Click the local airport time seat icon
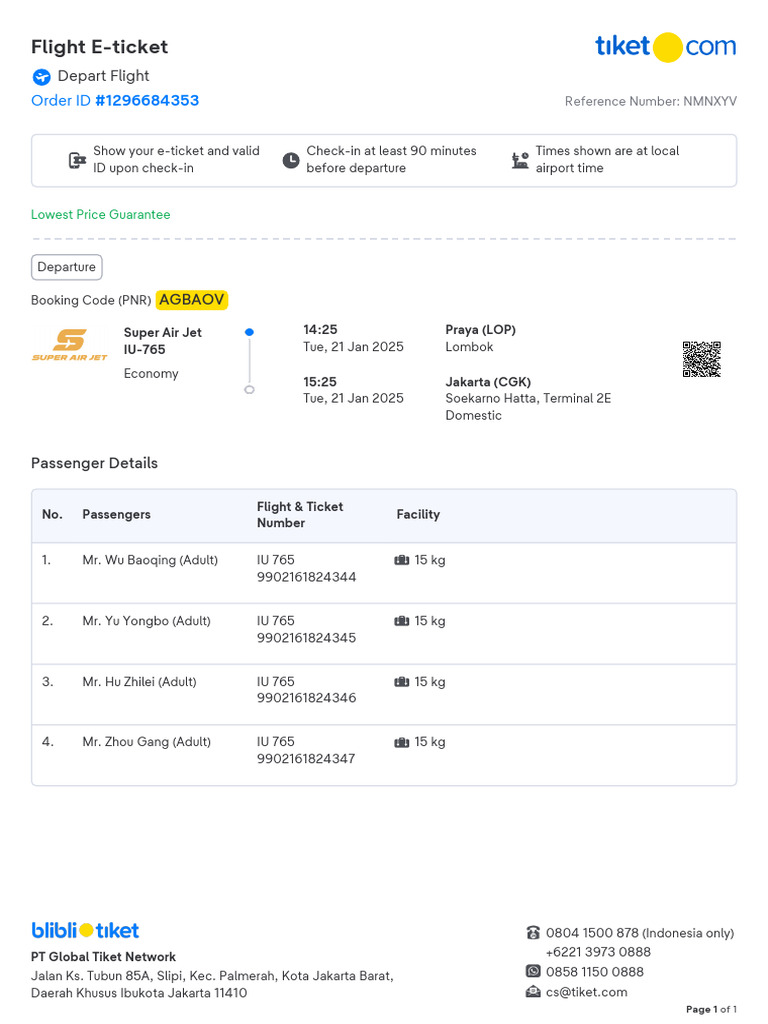This screenshot has height=1024, width=768. click(520, 160)
